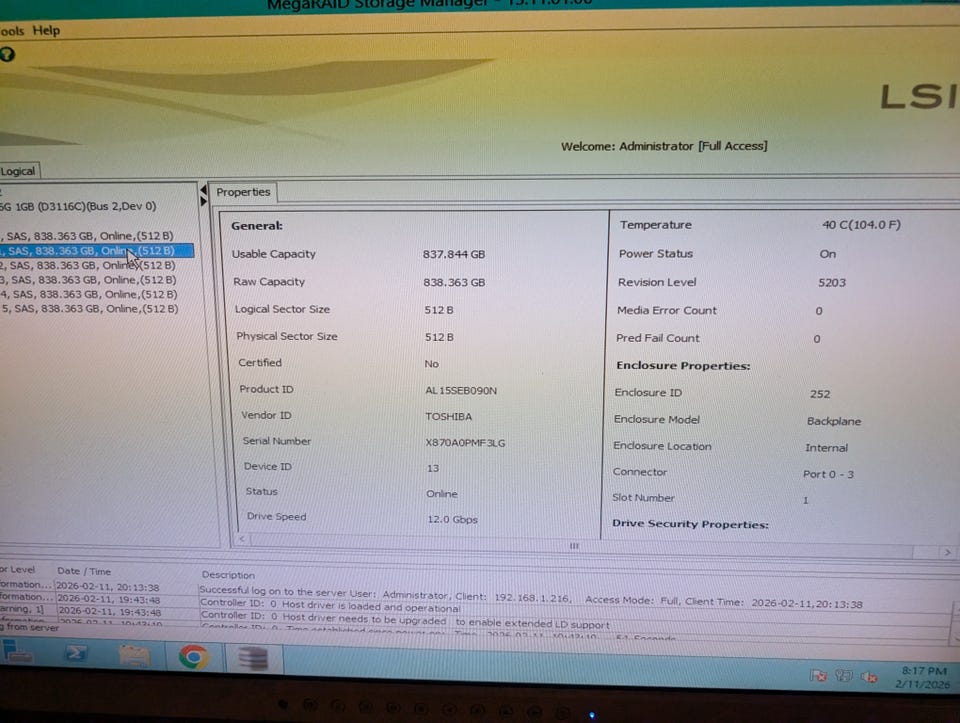Open Server Manager from the taskbar
Viewport: 960px width, 723px height.
click(17, 651)
